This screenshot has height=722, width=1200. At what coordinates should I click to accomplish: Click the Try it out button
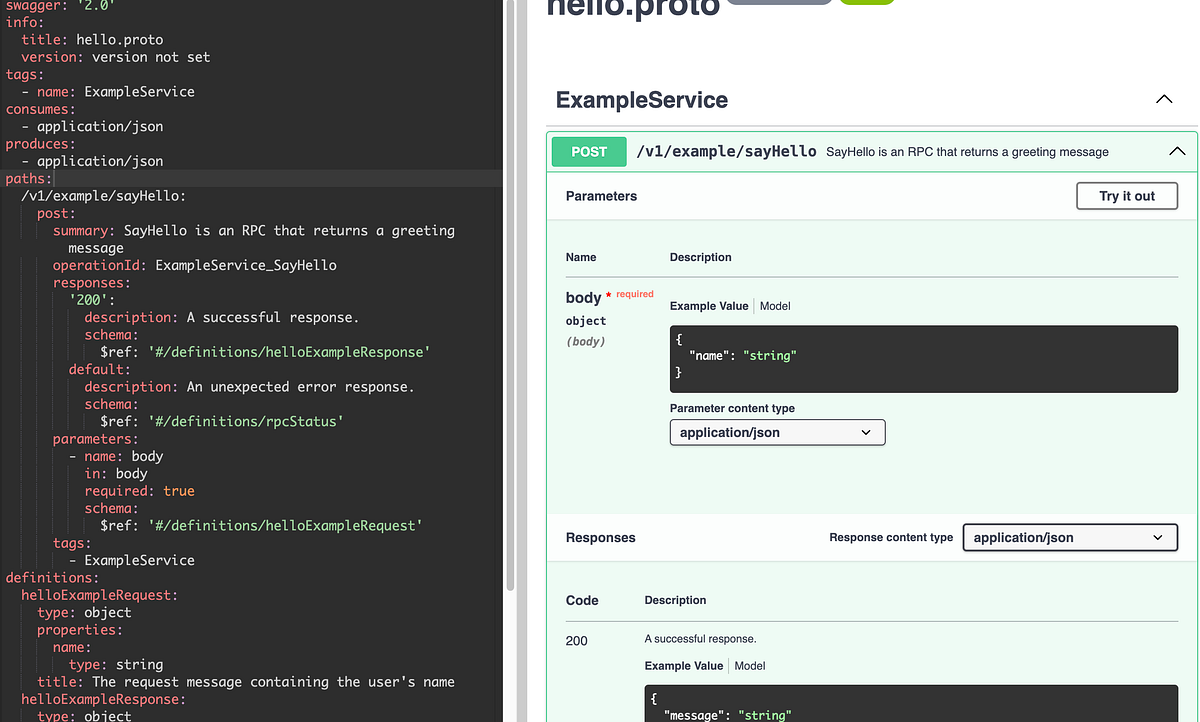click(1127, 195)
